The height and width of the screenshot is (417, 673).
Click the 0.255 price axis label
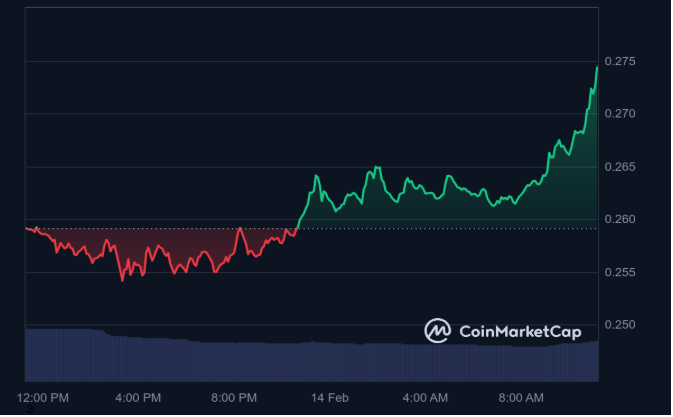click(621, 272)
